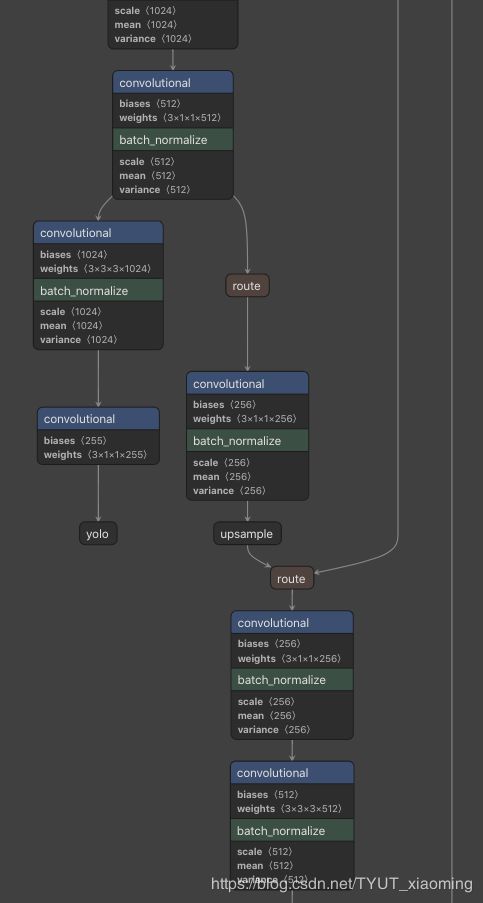Image resolution: width=483 pixels, height=903 pixels.
Task: Click variance 〈256〉 row right above upsample
Action: (x=230, y=491)
